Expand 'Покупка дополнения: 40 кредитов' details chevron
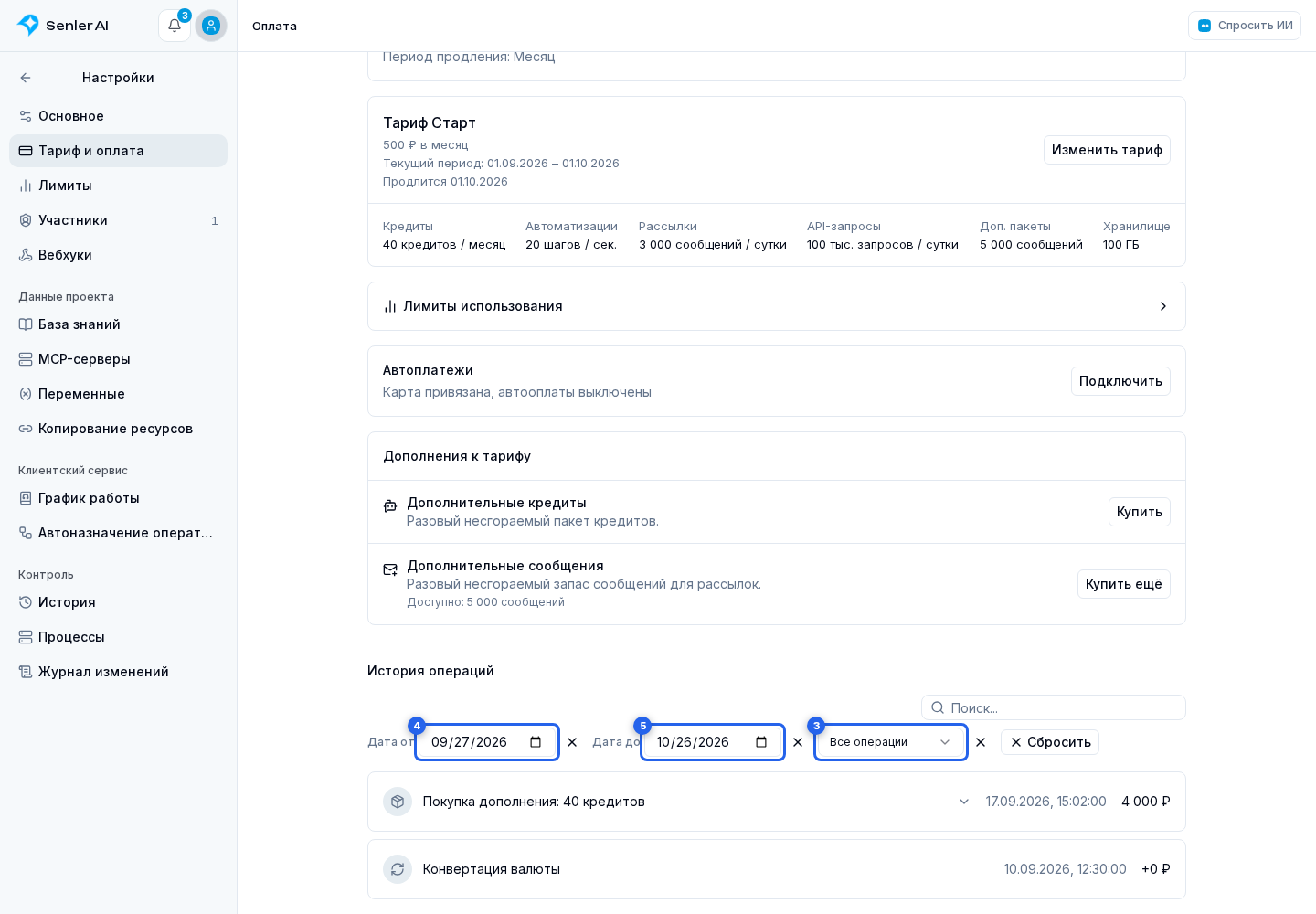Image resolution: width=1316 pixels, height=914 pixels. click(964, 802)
